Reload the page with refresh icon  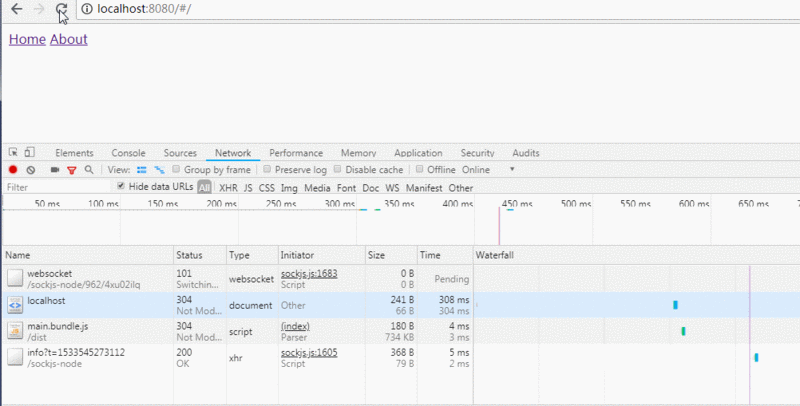(x=61, y=9)
